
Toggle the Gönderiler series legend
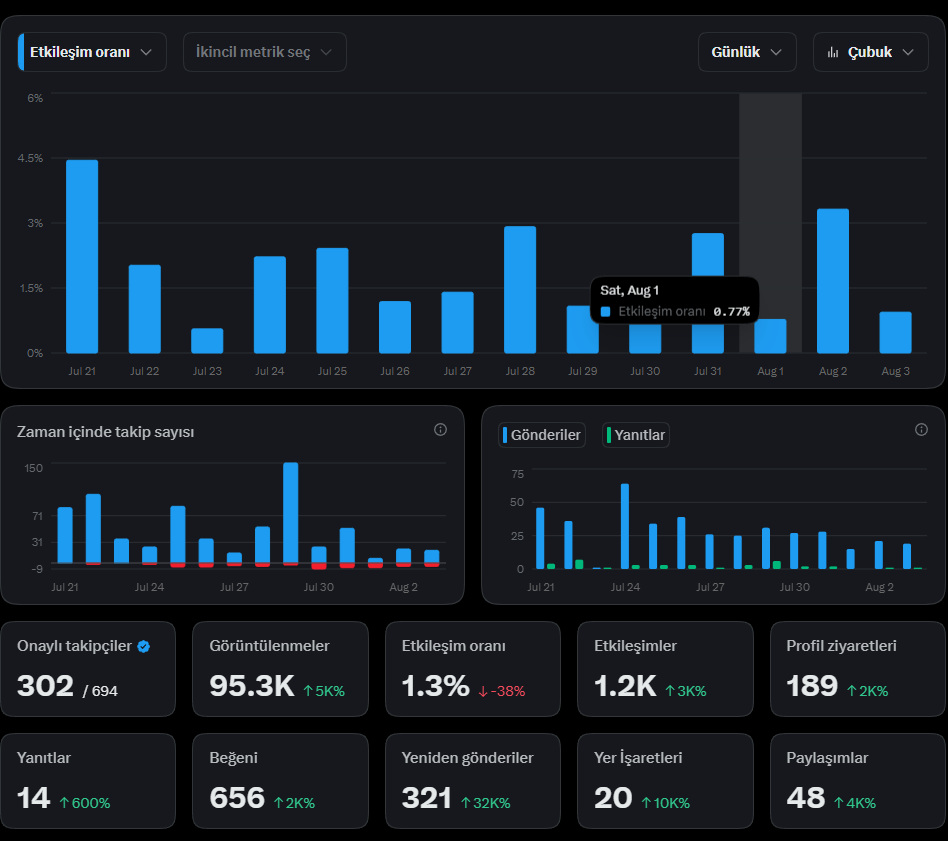[x=542, y=435]
